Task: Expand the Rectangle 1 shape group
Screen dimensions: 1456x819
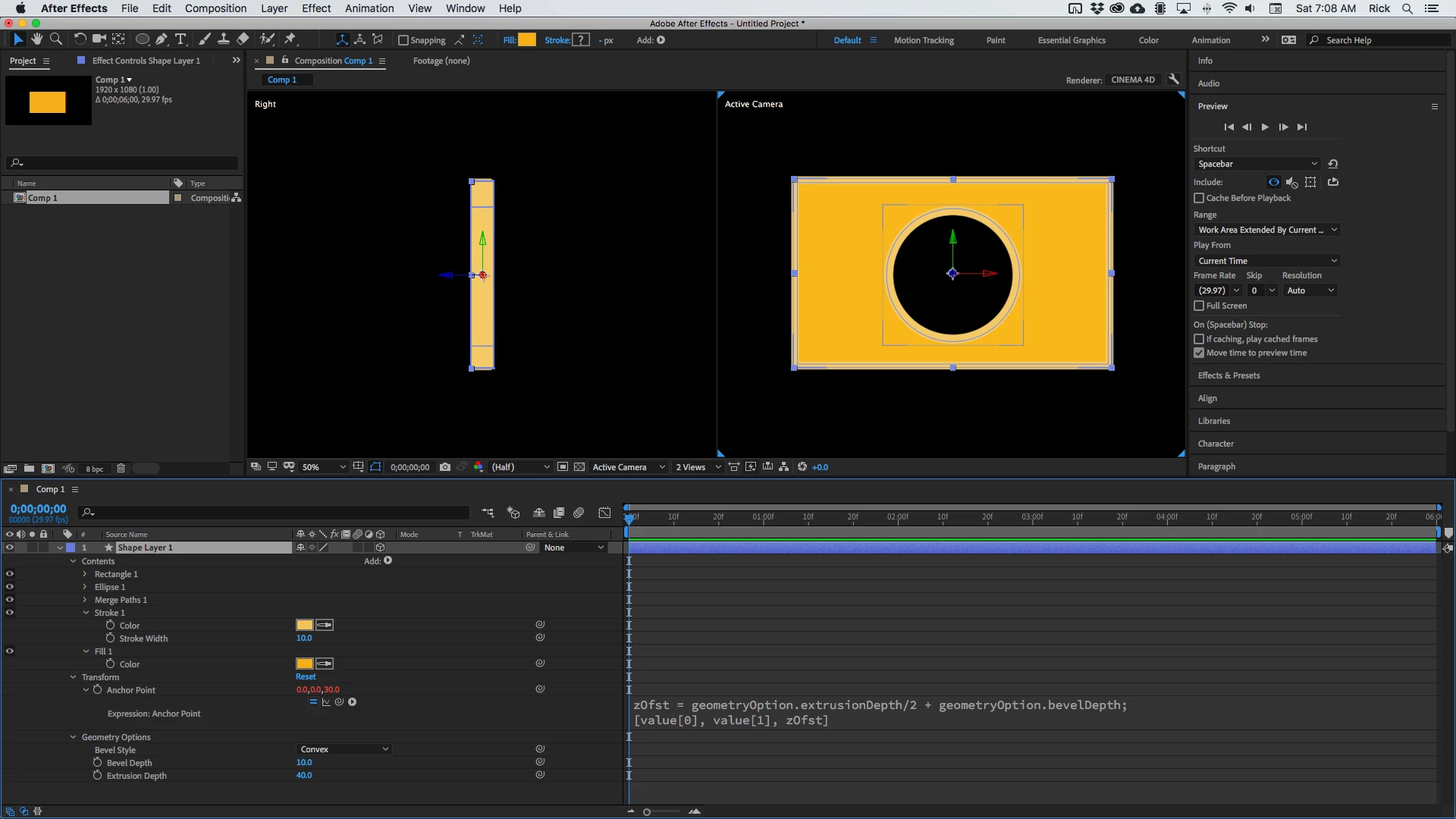Action: [85, 574]
